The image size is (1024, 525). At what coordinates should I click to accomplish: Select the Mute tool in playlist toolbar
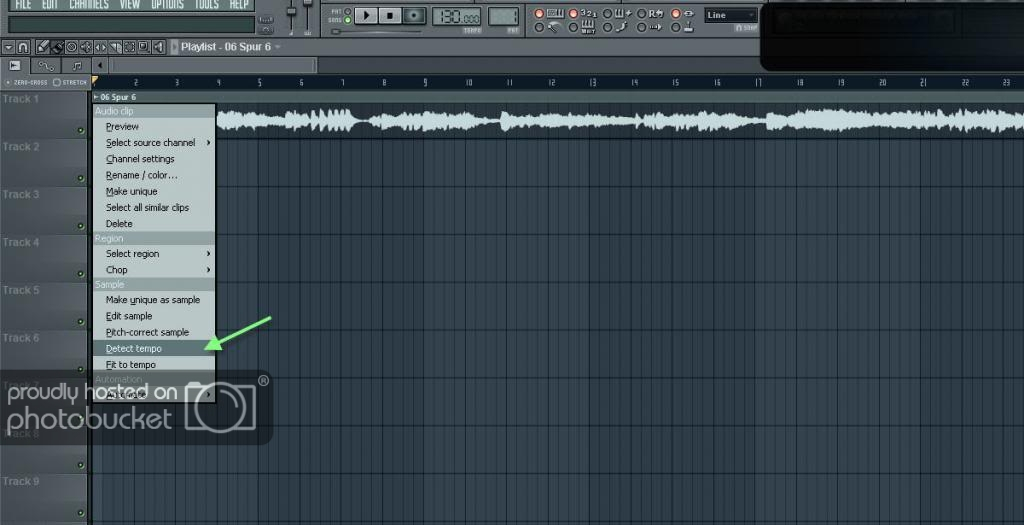(86, 47)
